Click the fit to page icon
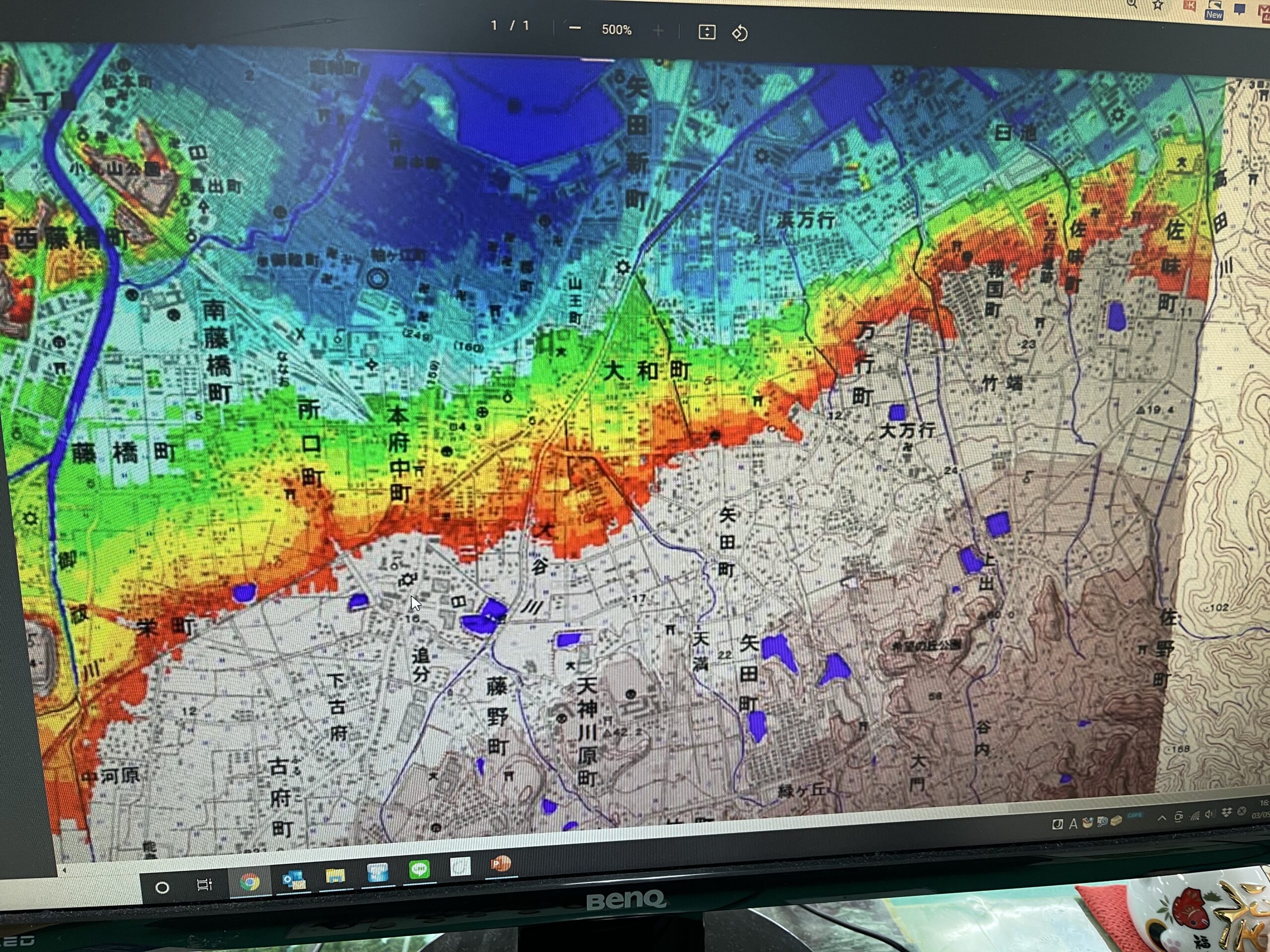Screen dimensions: 1270x952 click(x=707, y=32)
